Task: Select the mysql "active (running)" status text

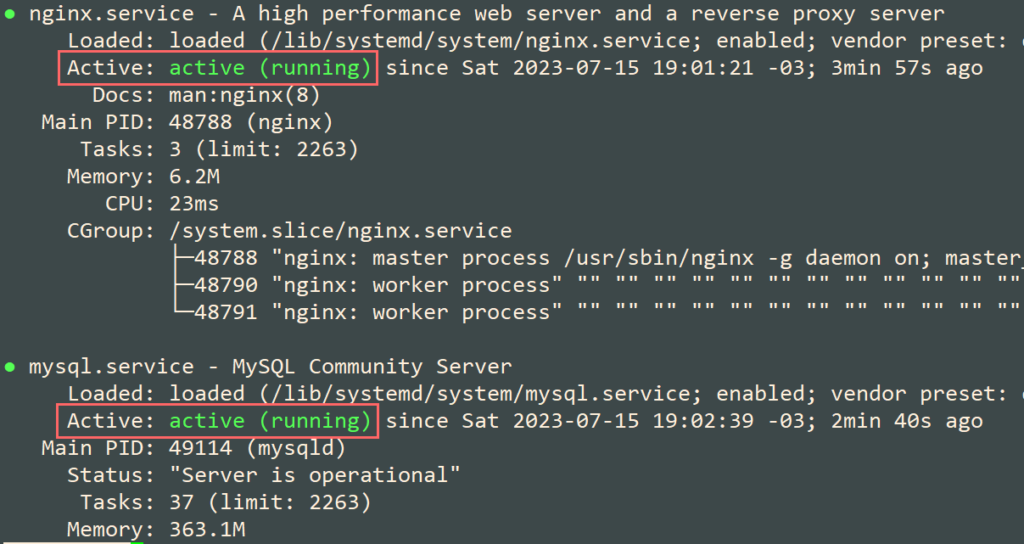Action: click(272, 421)
